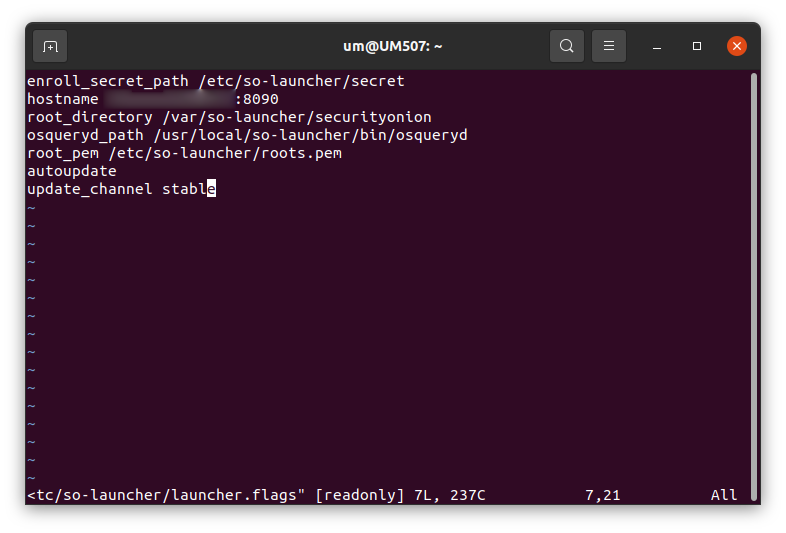Viewport: 786px width, 533px height.
Task: Click the enroll_secret_path line
Action: click(x=216, y=81)
